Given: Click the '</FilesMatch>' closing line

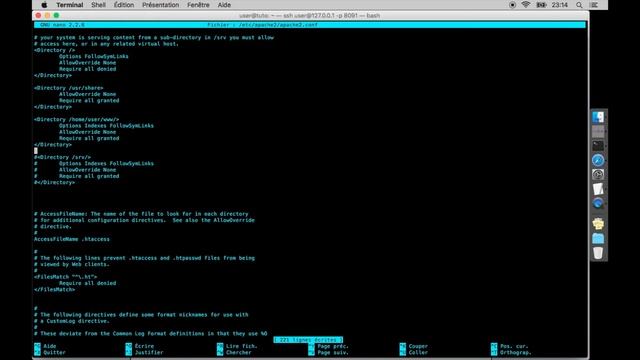Looking at the screenshot, I should [x=55, y=289].
